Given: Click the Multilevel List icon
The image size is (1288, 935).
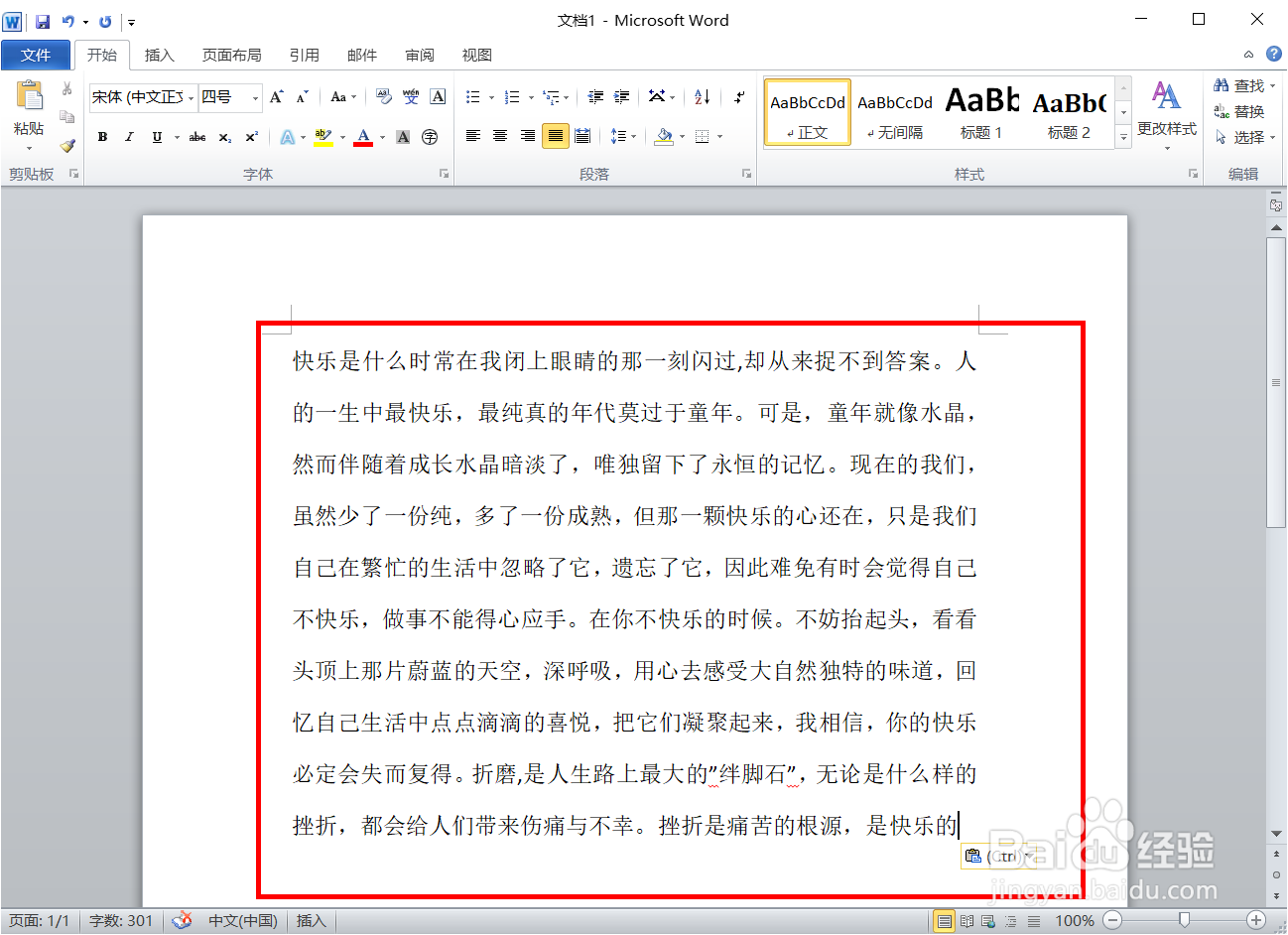Looking at the screenshot, I should click(x=552, y=96).
